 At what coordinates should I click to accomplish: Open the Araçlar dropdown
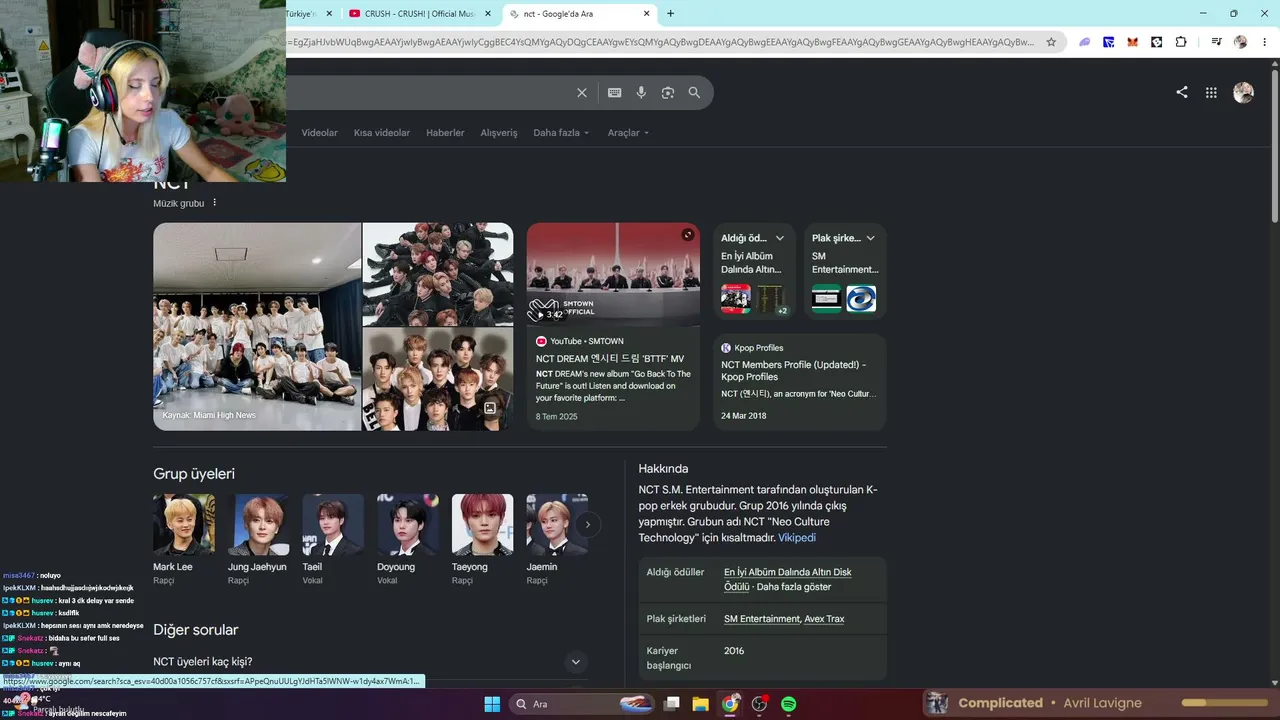[628, 133]
